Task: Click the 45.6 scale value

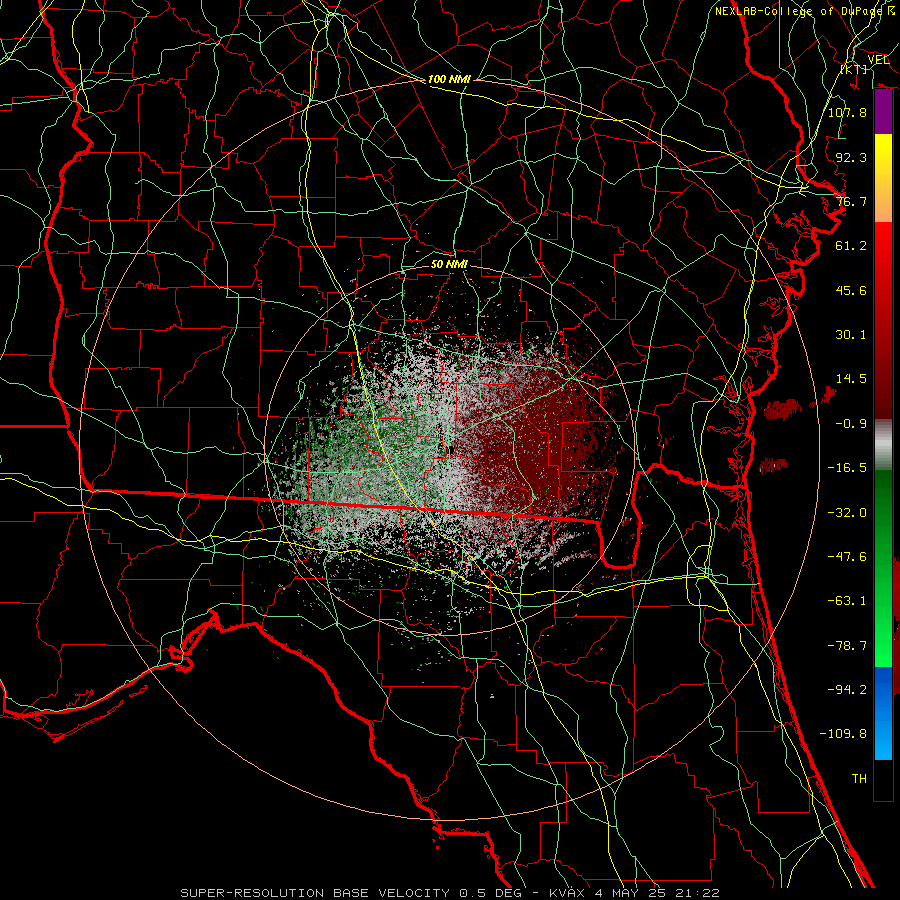Action: pyautogui.click(x=851, y=290)
